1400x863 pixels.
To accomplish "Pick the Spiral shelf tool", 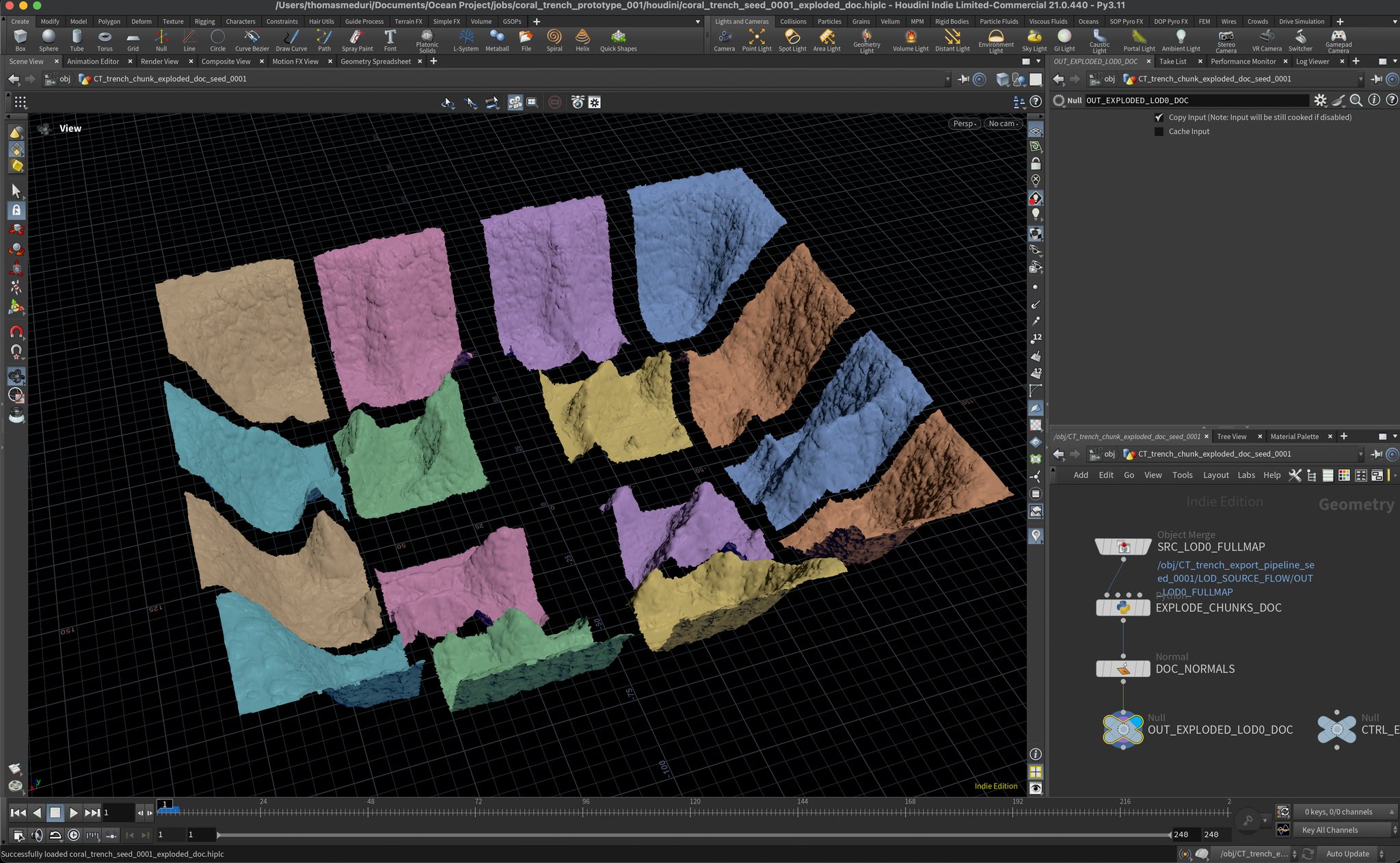I will click(x=554, y=40).
